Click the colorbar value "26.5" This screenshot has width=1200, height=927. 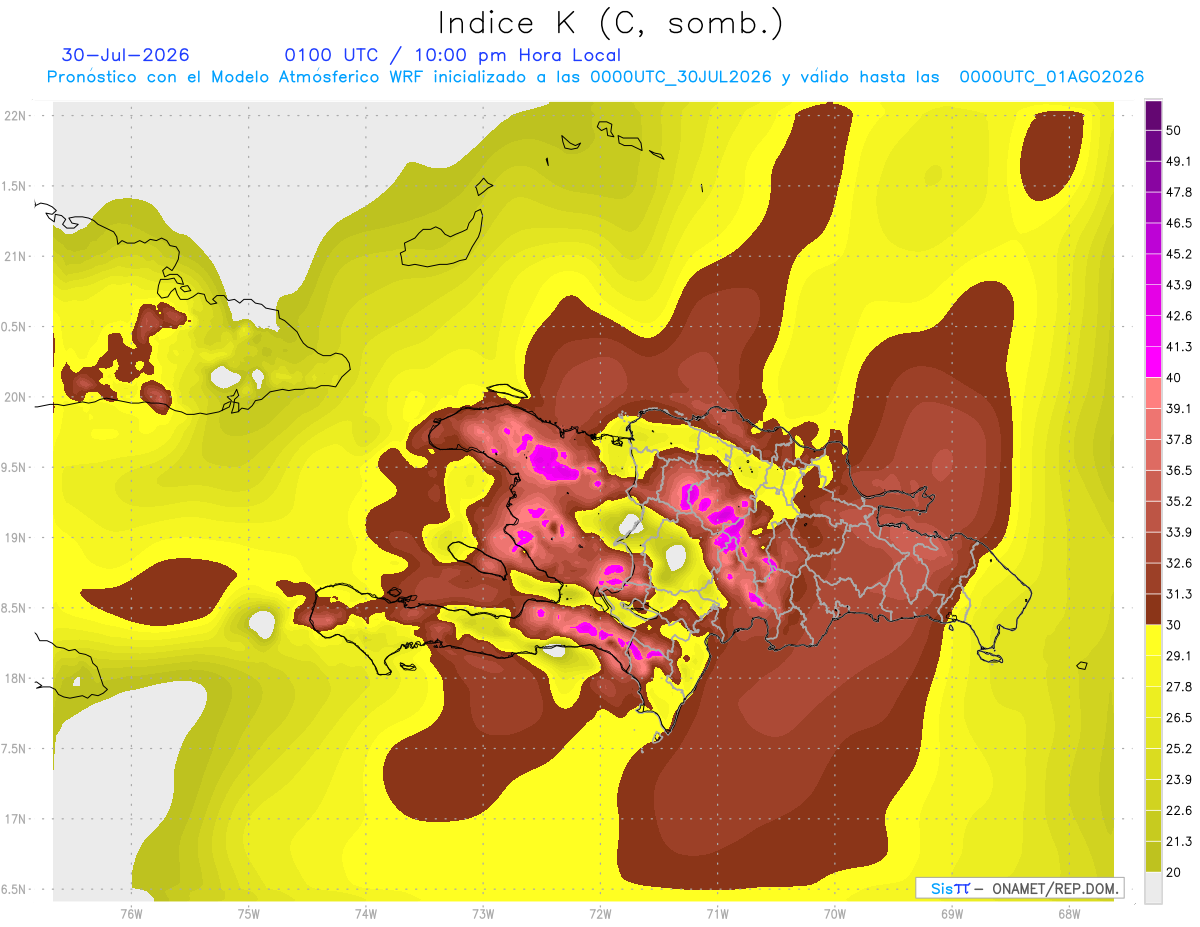point(1179,718)
